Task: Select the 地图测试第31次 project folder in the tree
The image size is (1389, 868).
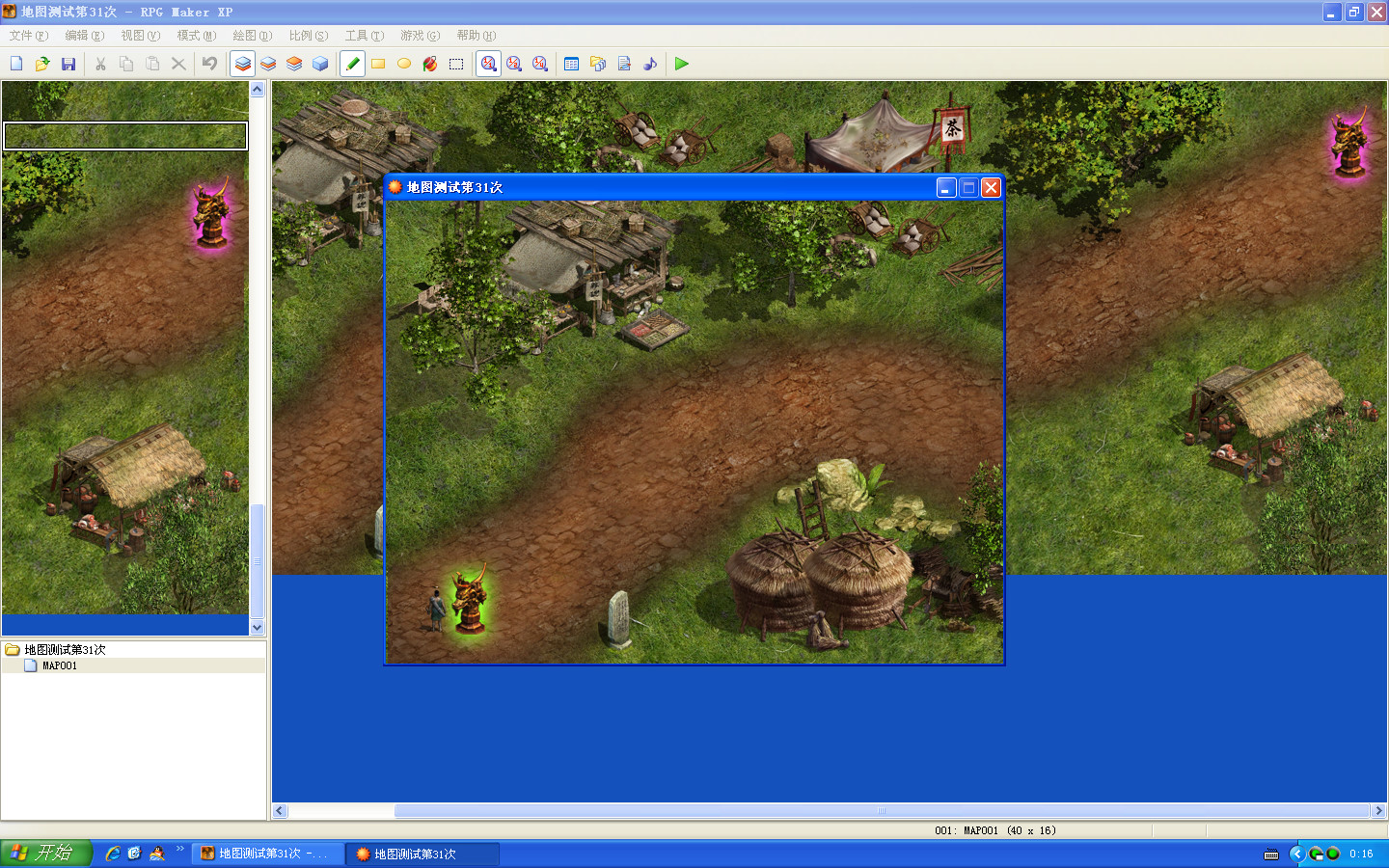Action: (x=65, y=650)
